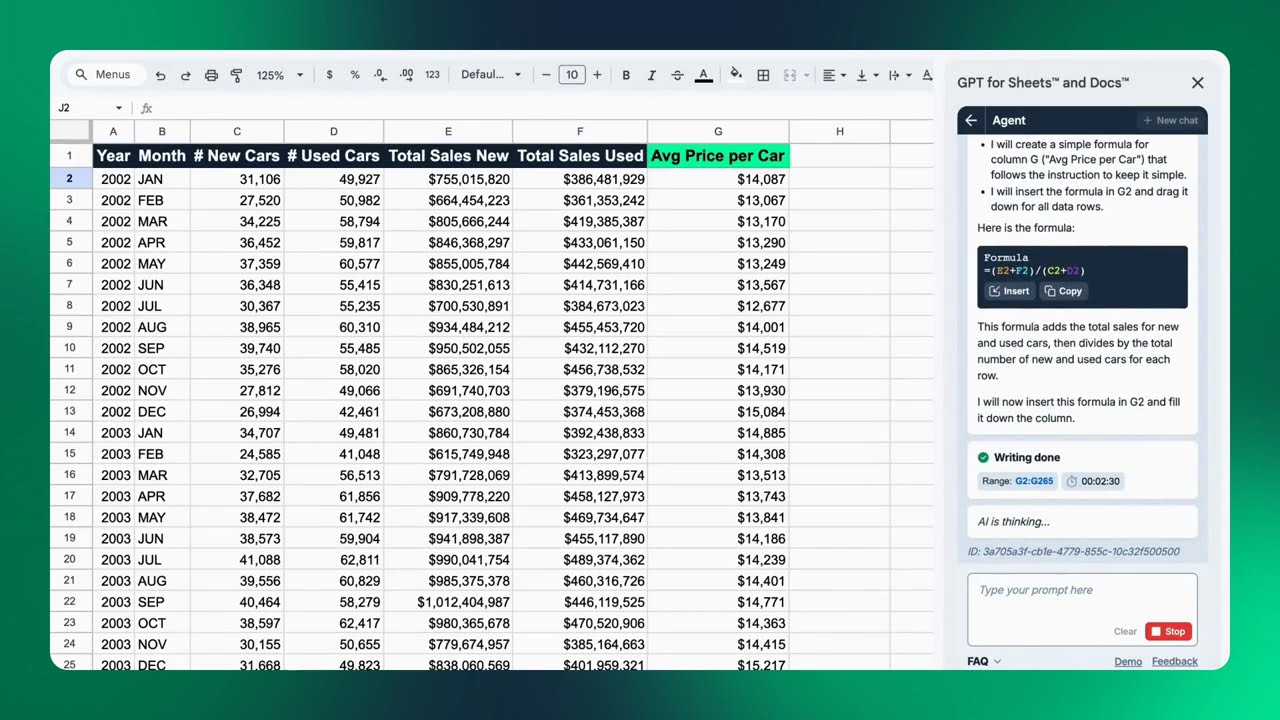Click the fx formula bar icon
This screenshot has width=1280, height=720.
146,108
